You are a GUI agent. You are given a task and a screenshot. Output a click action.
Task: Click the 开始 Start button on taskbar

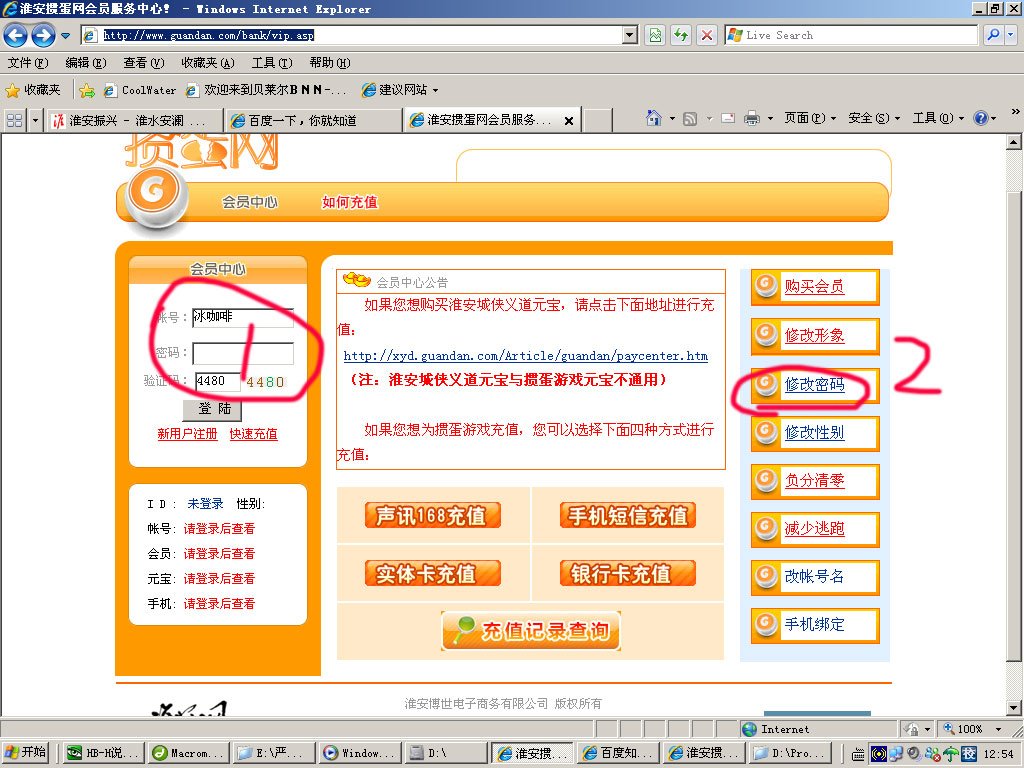tap(27, 753)
